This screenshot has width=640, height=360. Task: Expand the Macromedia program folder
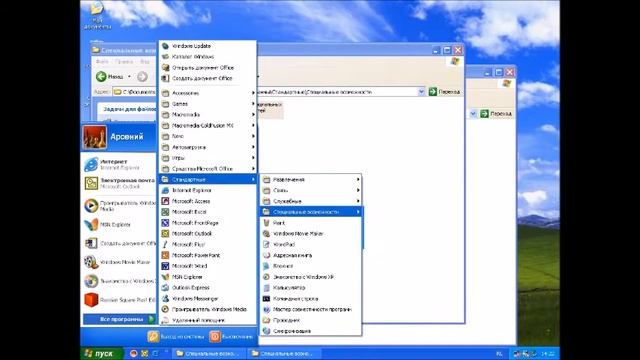coord(207,115)
